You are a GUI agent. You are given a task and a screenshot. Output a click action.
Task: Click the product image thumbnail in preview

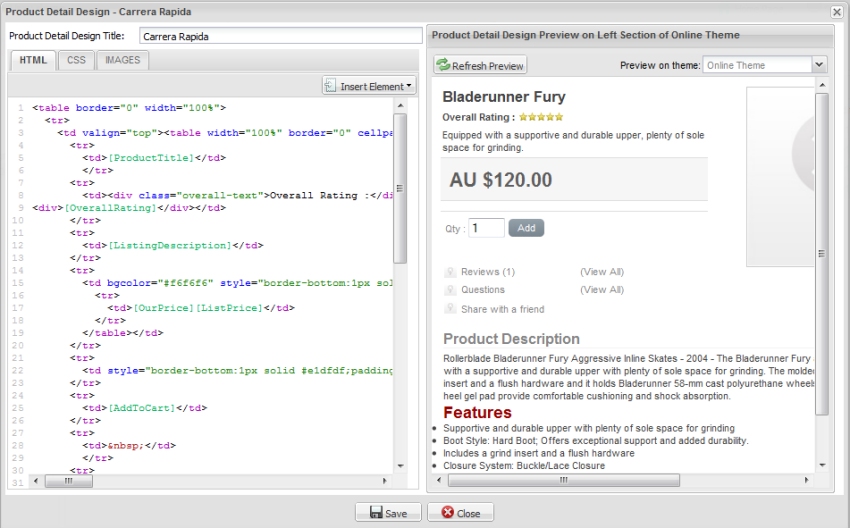pyautogui.click(x=781, y=177)
